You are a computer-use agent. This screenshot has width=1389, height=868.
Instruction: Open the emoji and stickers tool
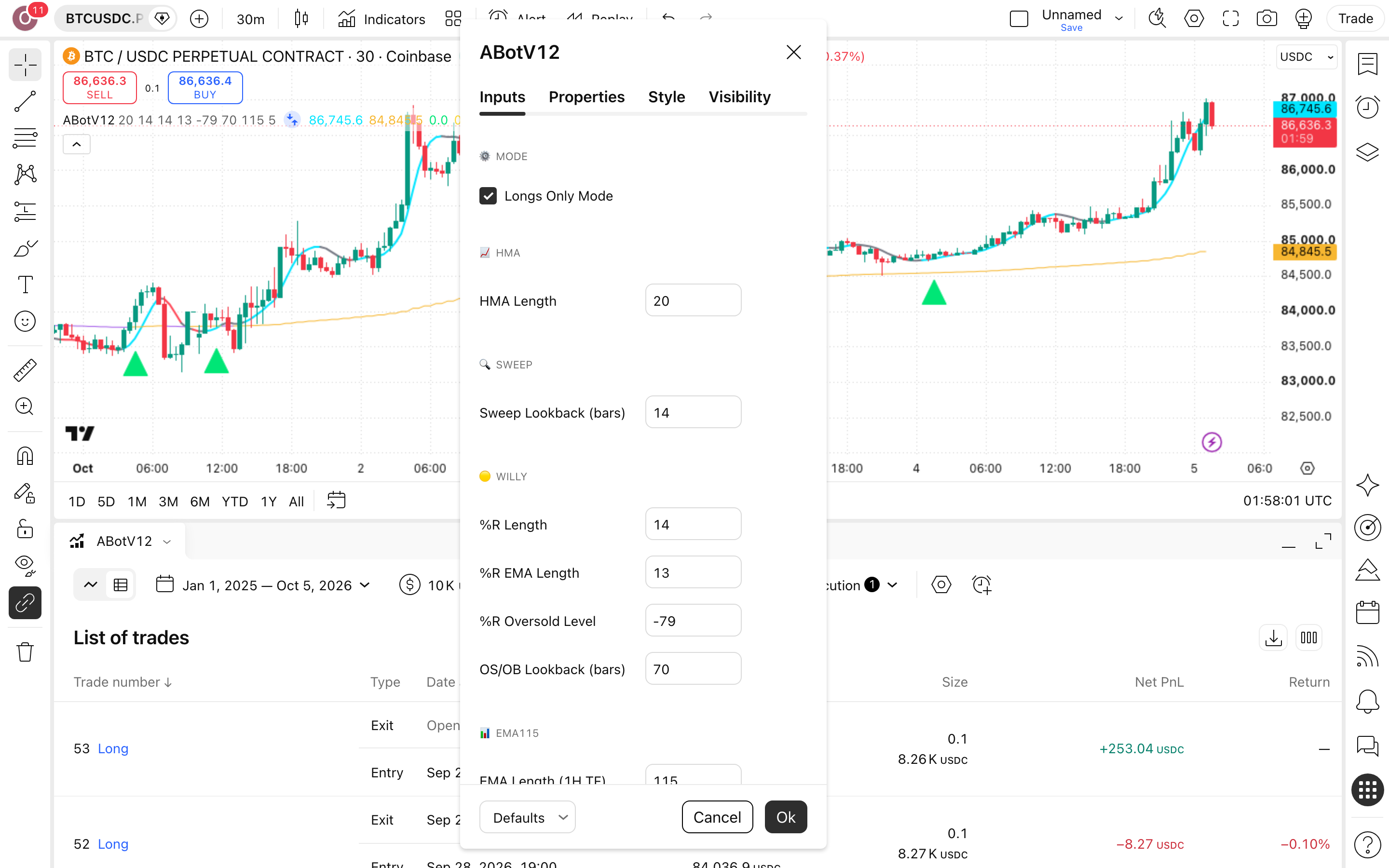(x=25, y=322)
